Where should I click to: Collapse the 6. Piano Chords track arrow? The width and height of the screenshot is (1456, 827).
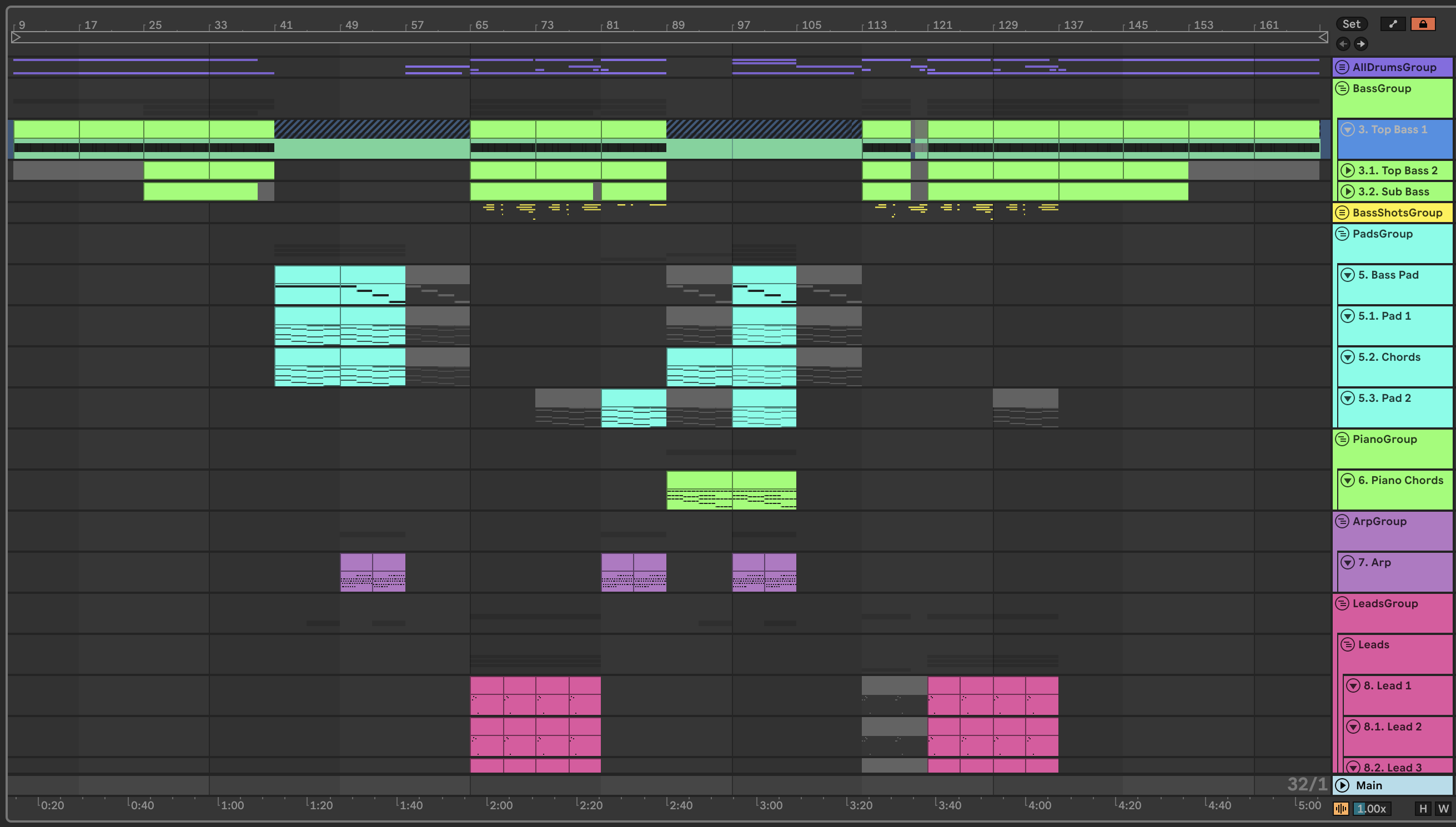point(1348,480)
